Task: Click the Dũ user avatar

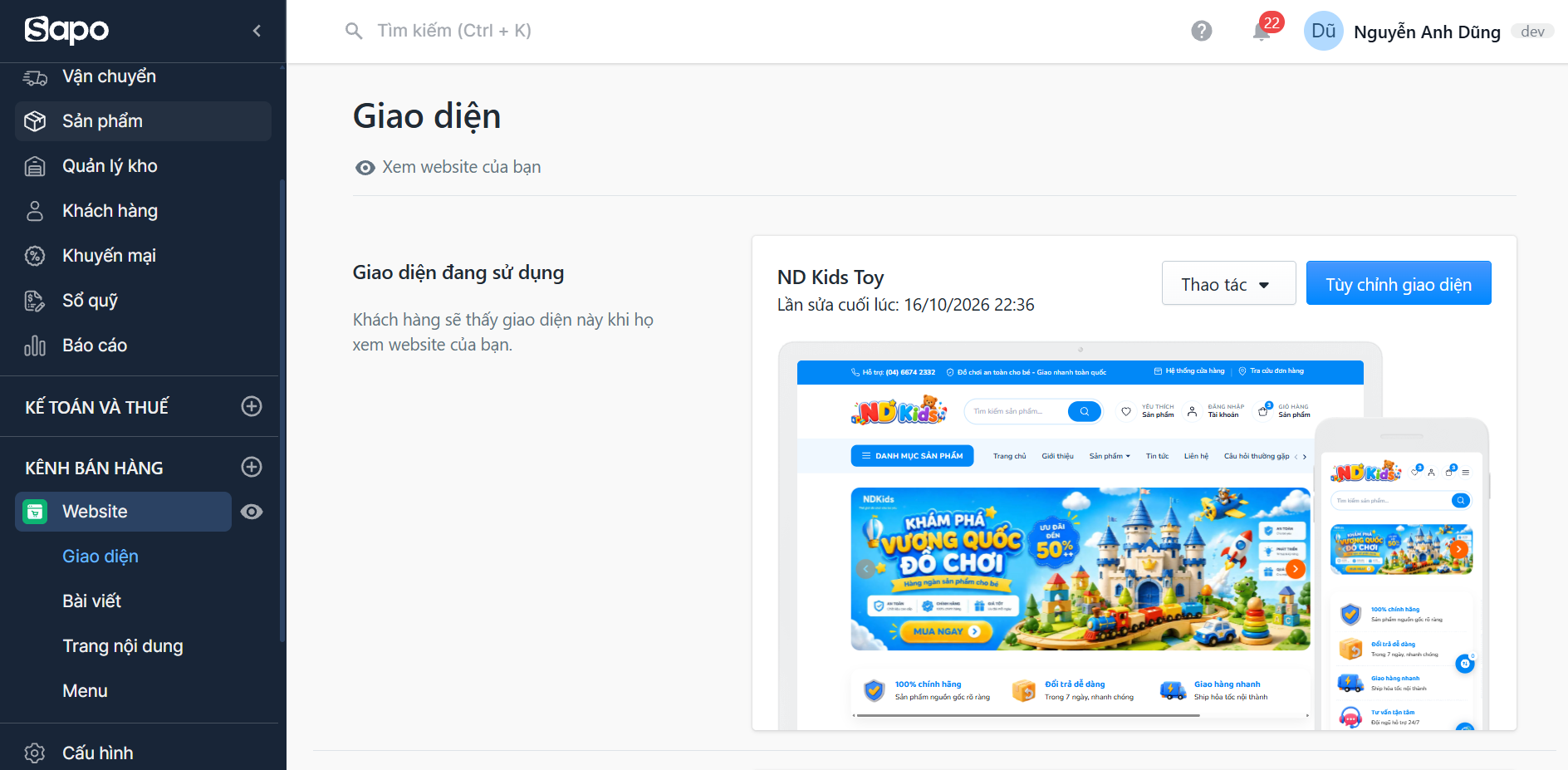Action: tap(1323, 31)
